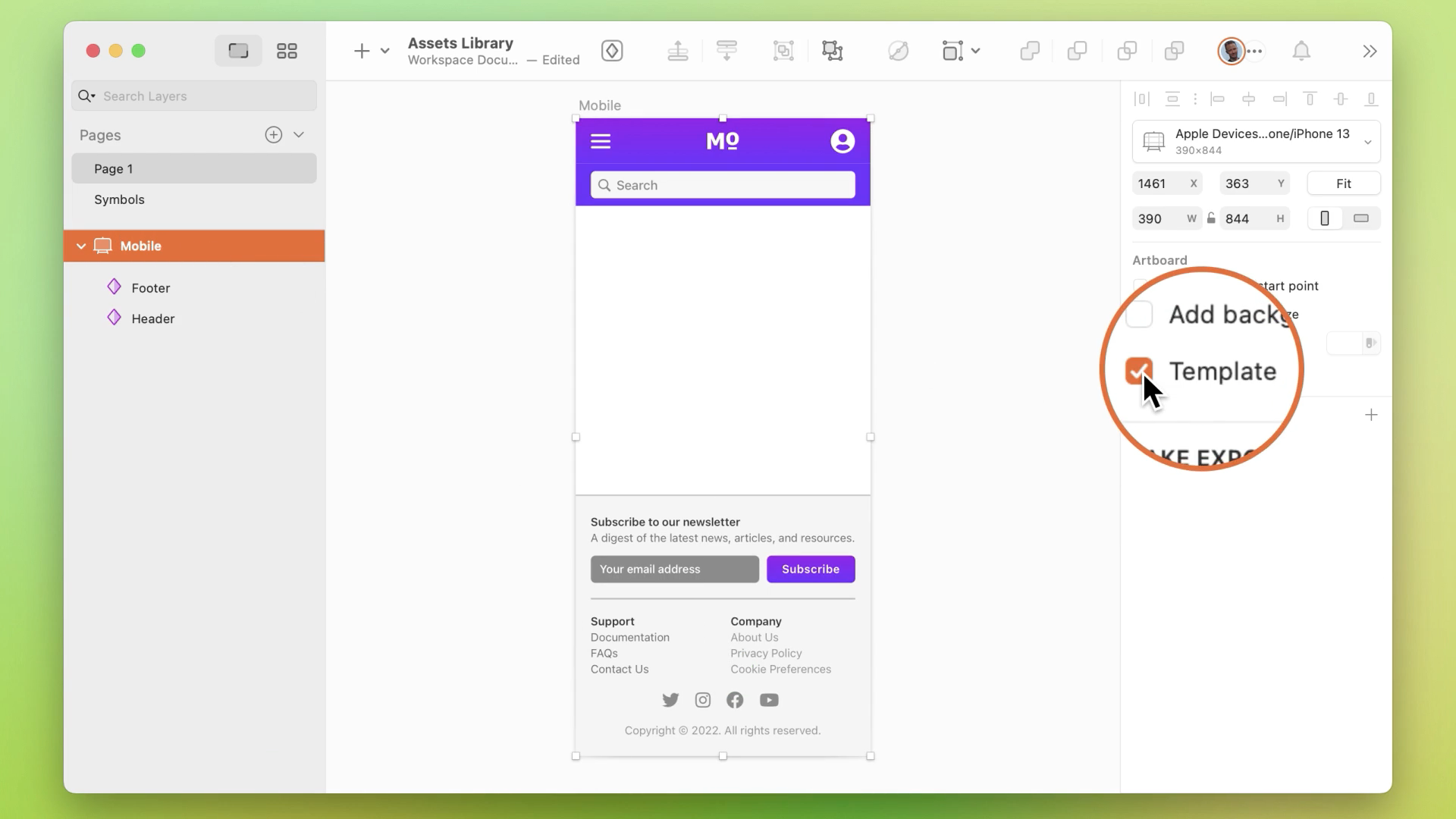
Task: Select the Footer layer in sidebar
Action: pyautogui.click(x=150, y=288)
